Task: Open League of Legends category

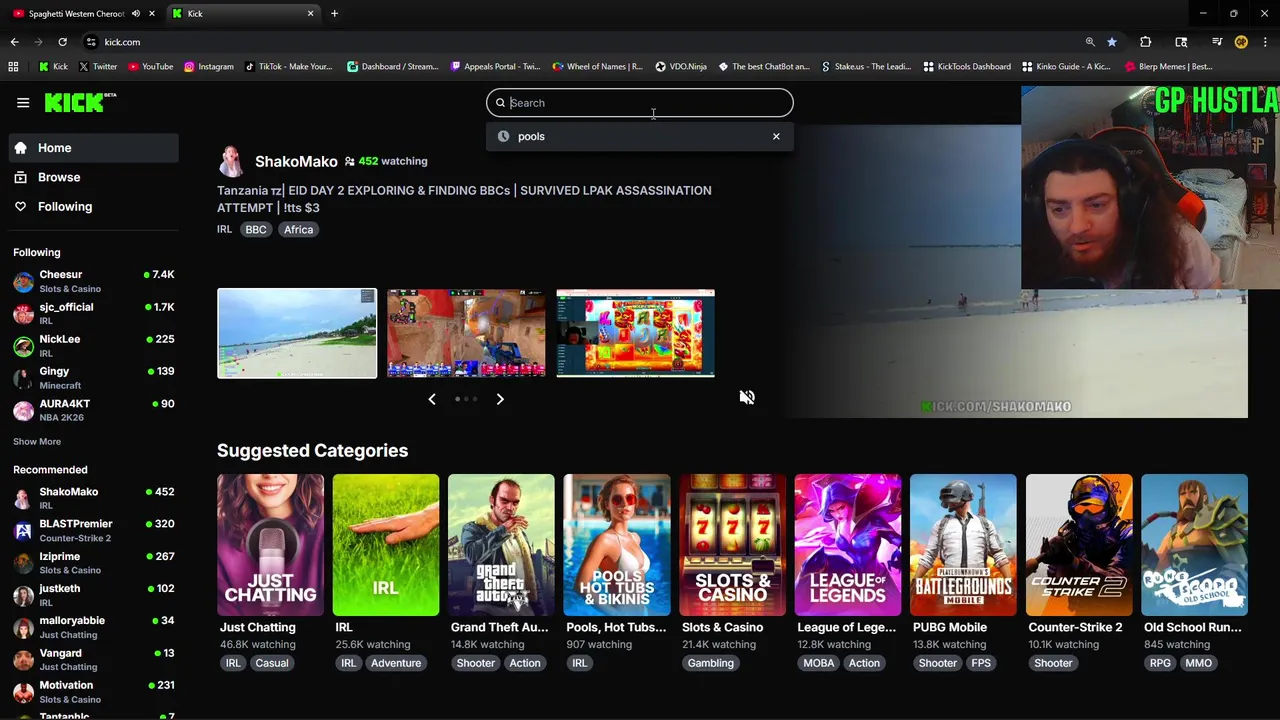Action: (x=847, y=545)
